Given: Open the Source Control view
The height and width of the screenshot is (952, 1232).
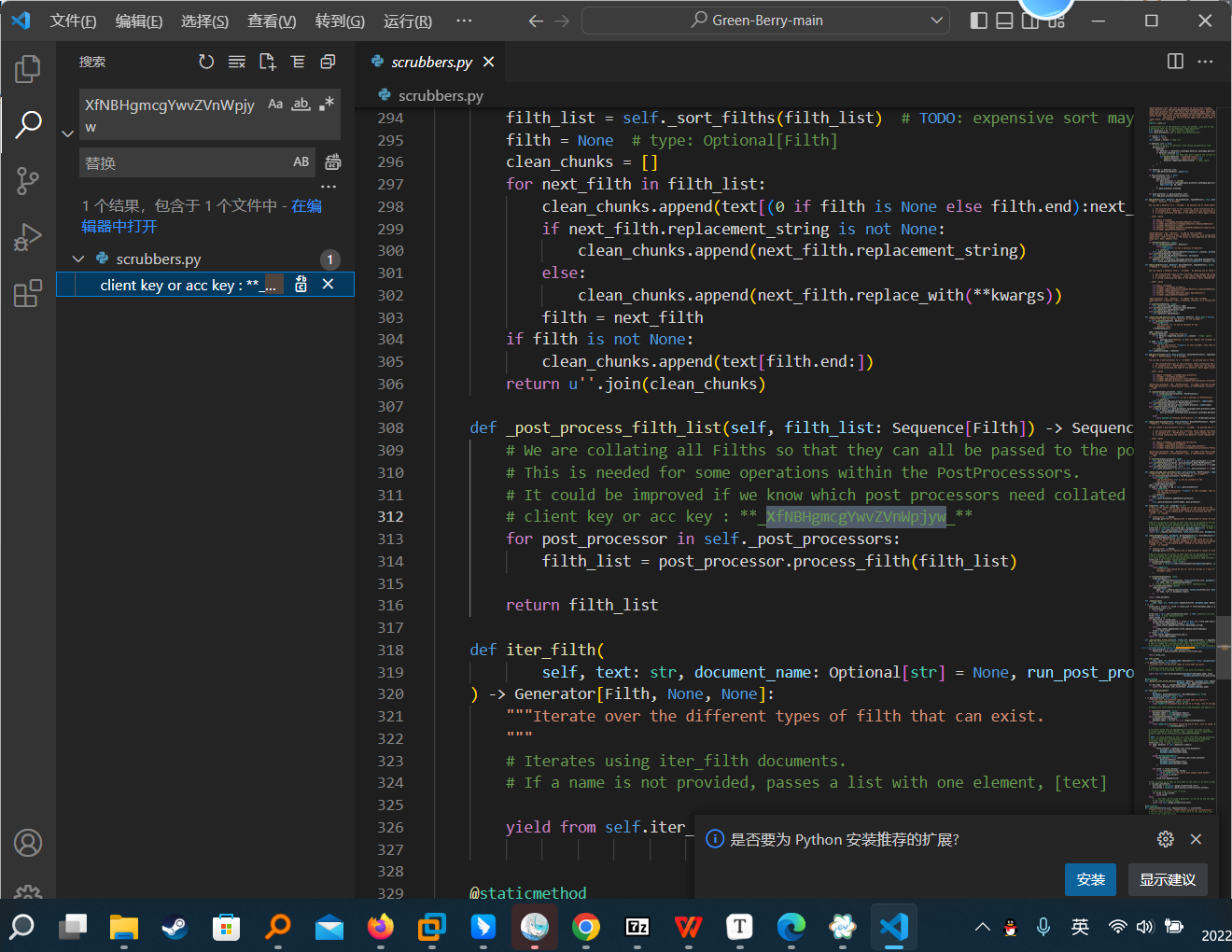Looking at the screenshot, I should coord(28,180).
